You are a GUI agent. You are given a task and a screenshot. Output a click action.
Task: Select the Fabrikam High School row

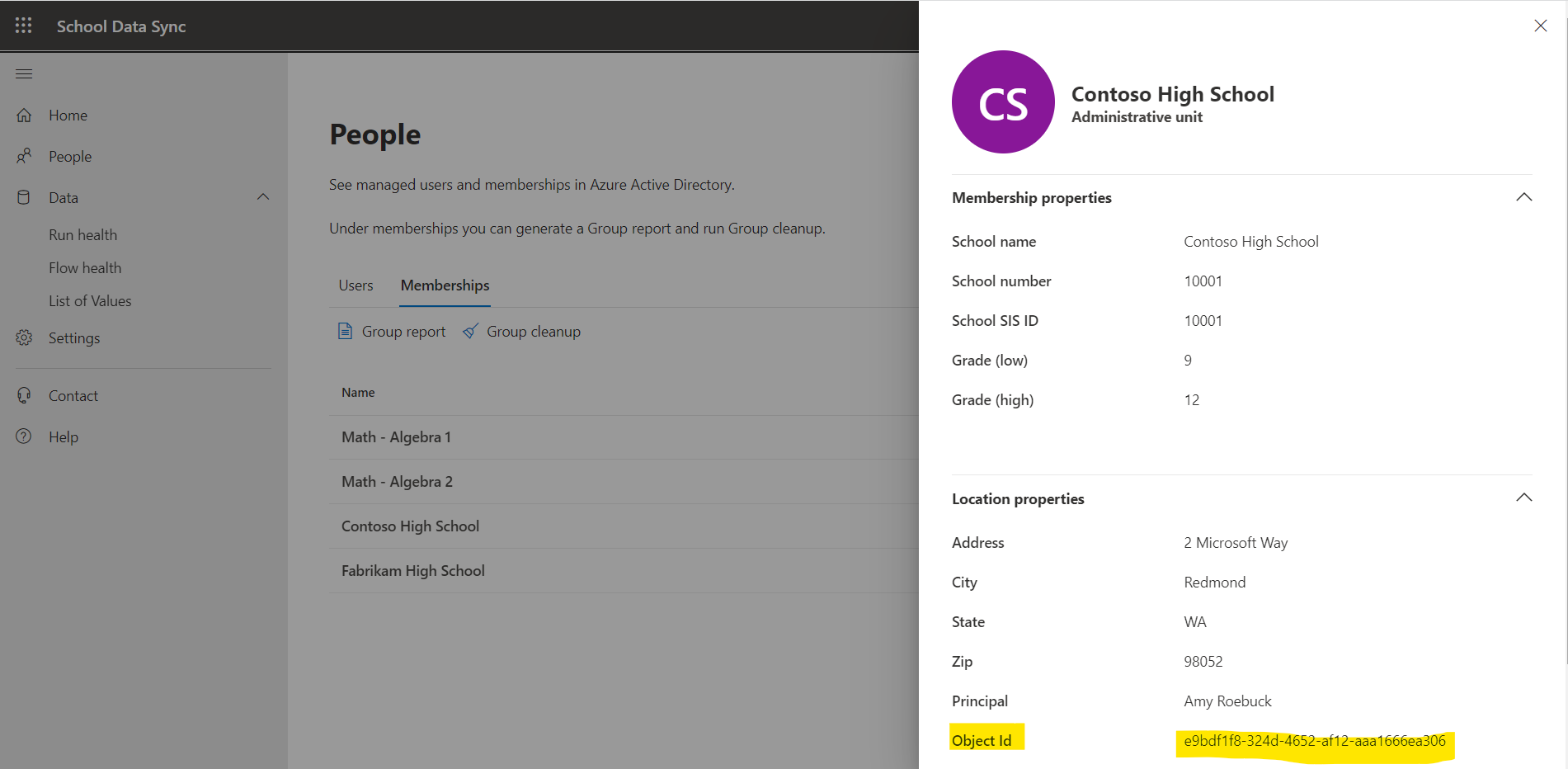coord(624,570)
